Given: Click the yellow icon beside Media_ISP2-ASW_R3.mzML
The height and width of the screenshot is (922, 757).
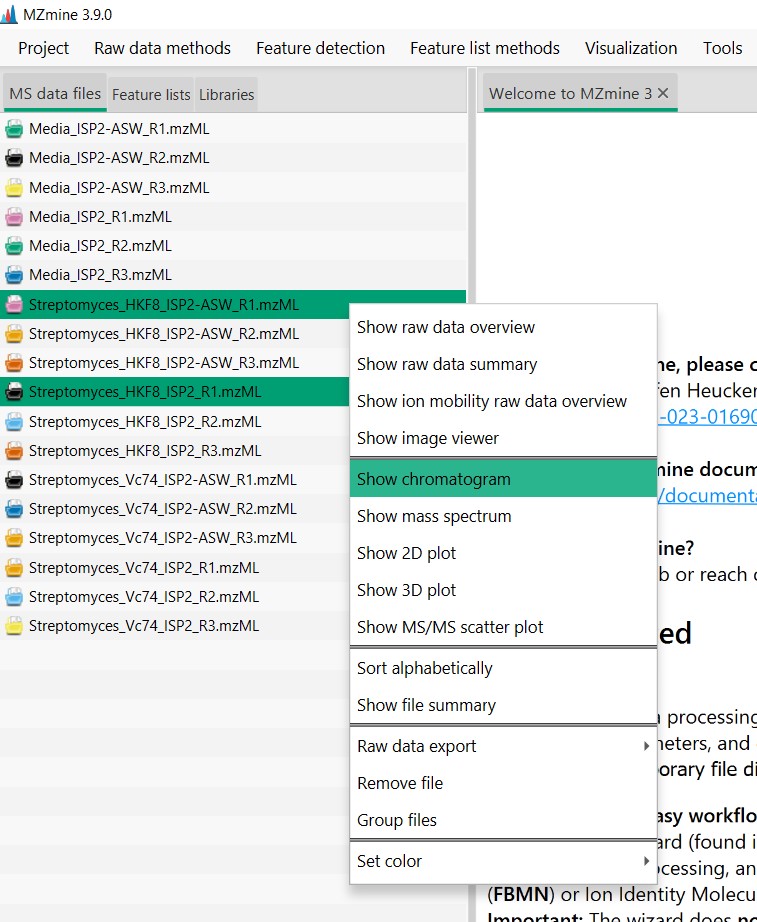Looking at the screenshot, I should click(x=14, y=188).
